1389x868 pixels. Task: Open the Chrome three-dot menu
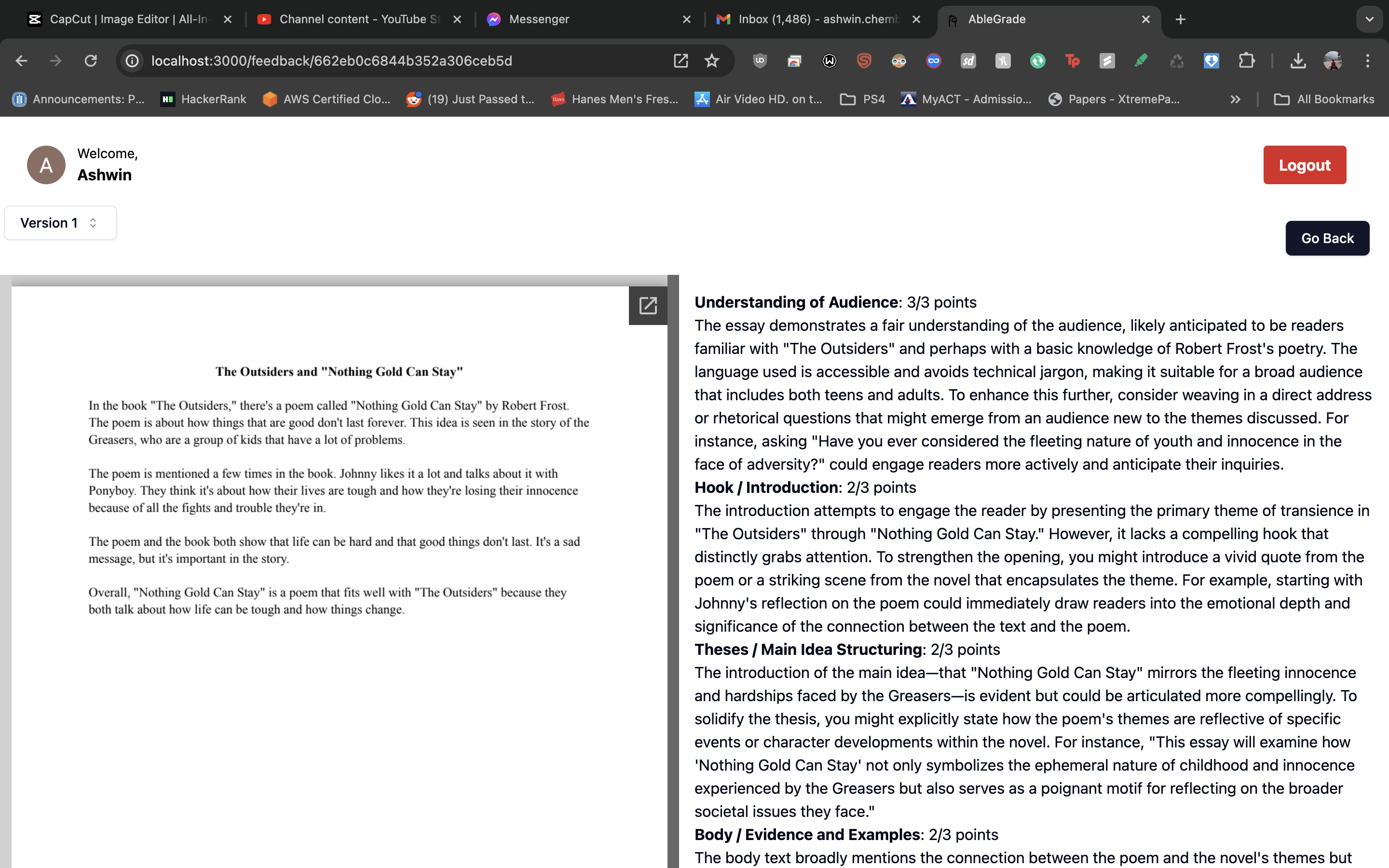[1367, 61]
